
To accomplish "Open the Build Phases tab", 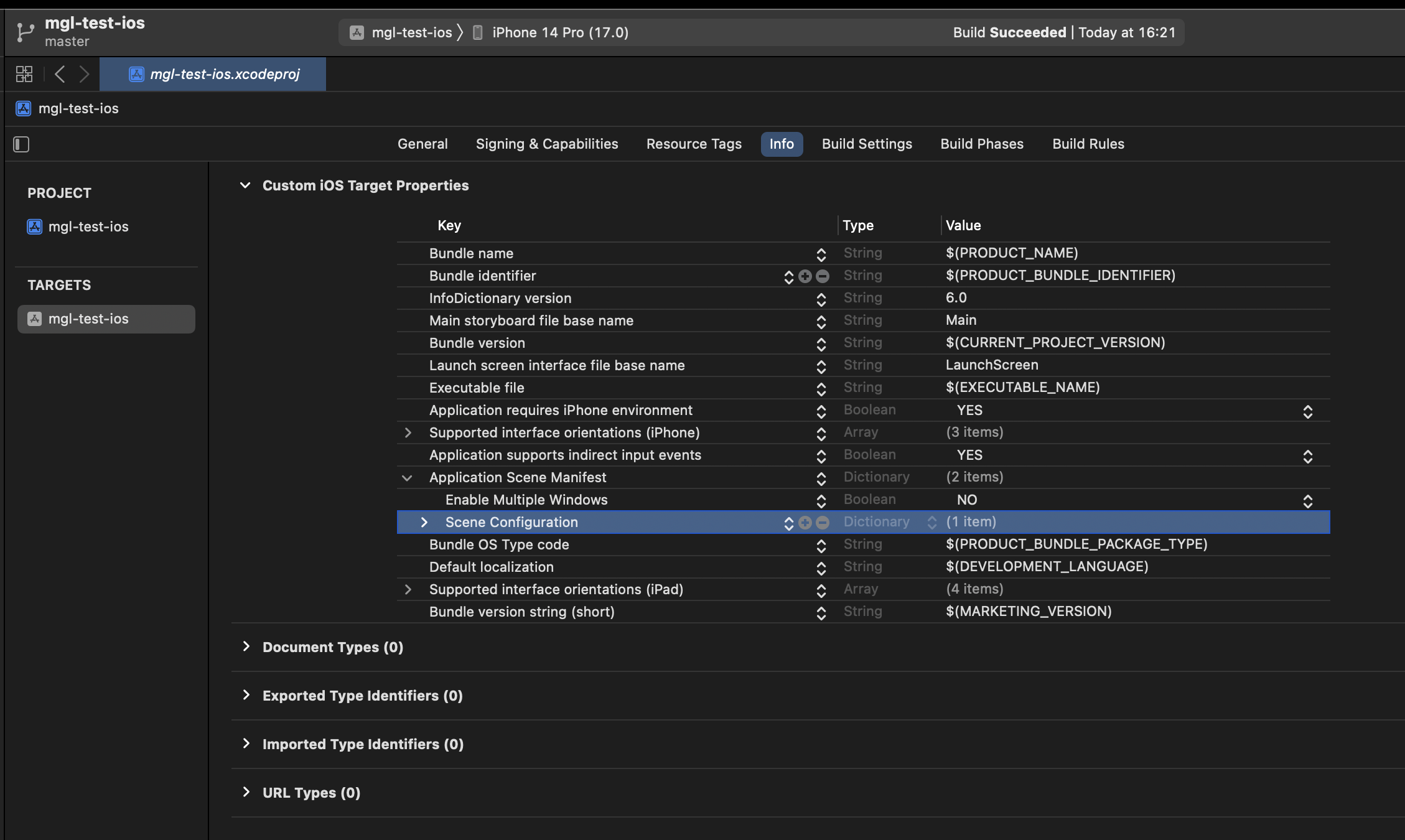I will tap(982, 144).
